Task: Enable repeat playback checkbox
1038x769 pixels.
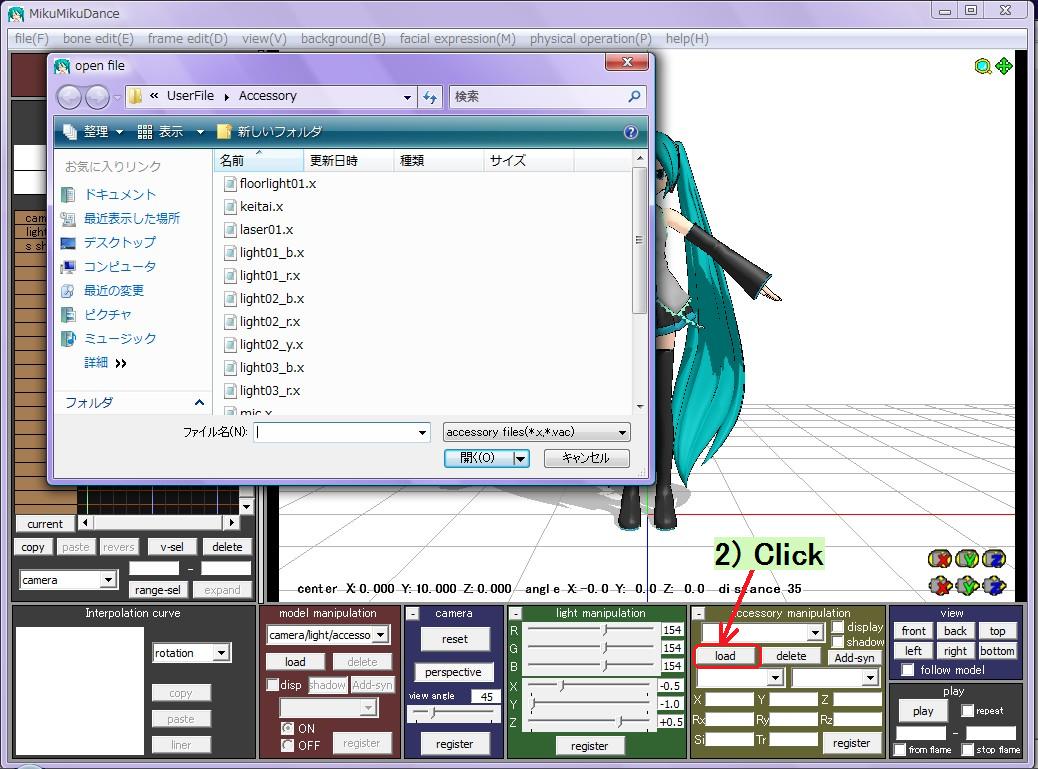Action: click(967, 711)
